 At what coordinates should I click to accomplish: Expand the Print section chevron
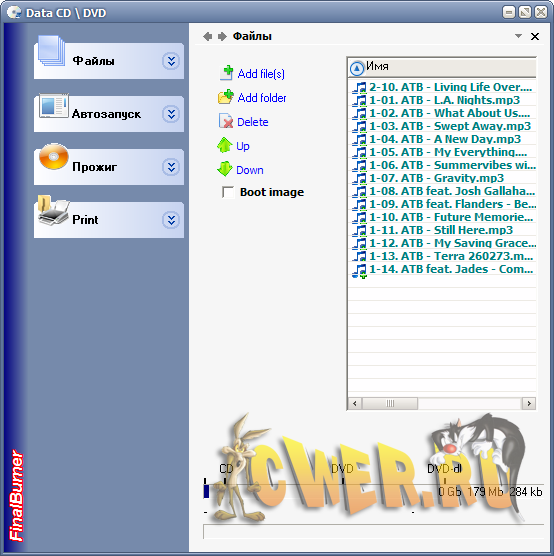171,220
